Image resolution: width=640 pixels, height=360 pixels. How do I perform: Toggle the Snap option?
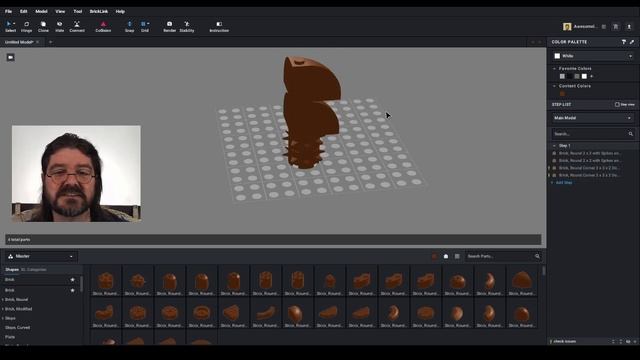[x=129, y=27]
